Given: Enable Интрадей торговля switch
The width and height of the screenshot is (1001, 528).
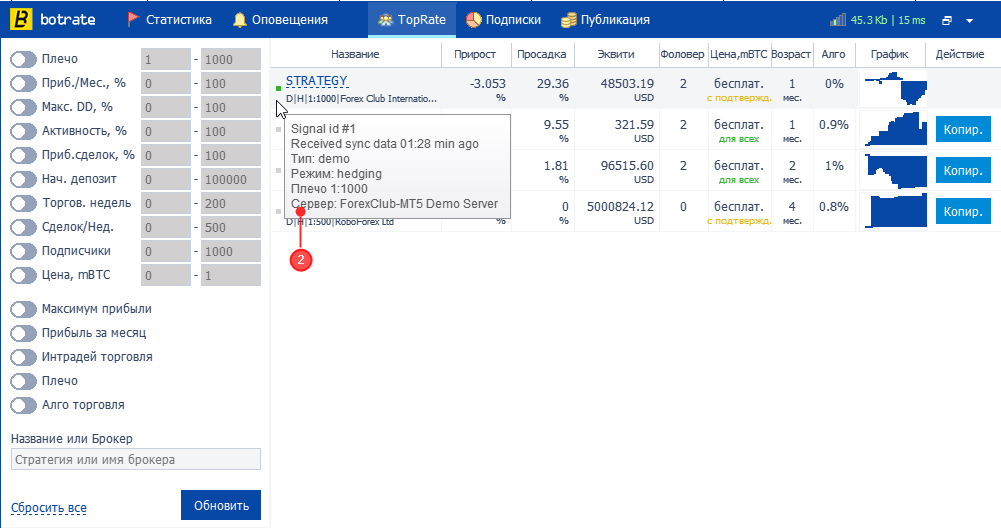Looking at the screenshot, I should (x=24, y=357).
